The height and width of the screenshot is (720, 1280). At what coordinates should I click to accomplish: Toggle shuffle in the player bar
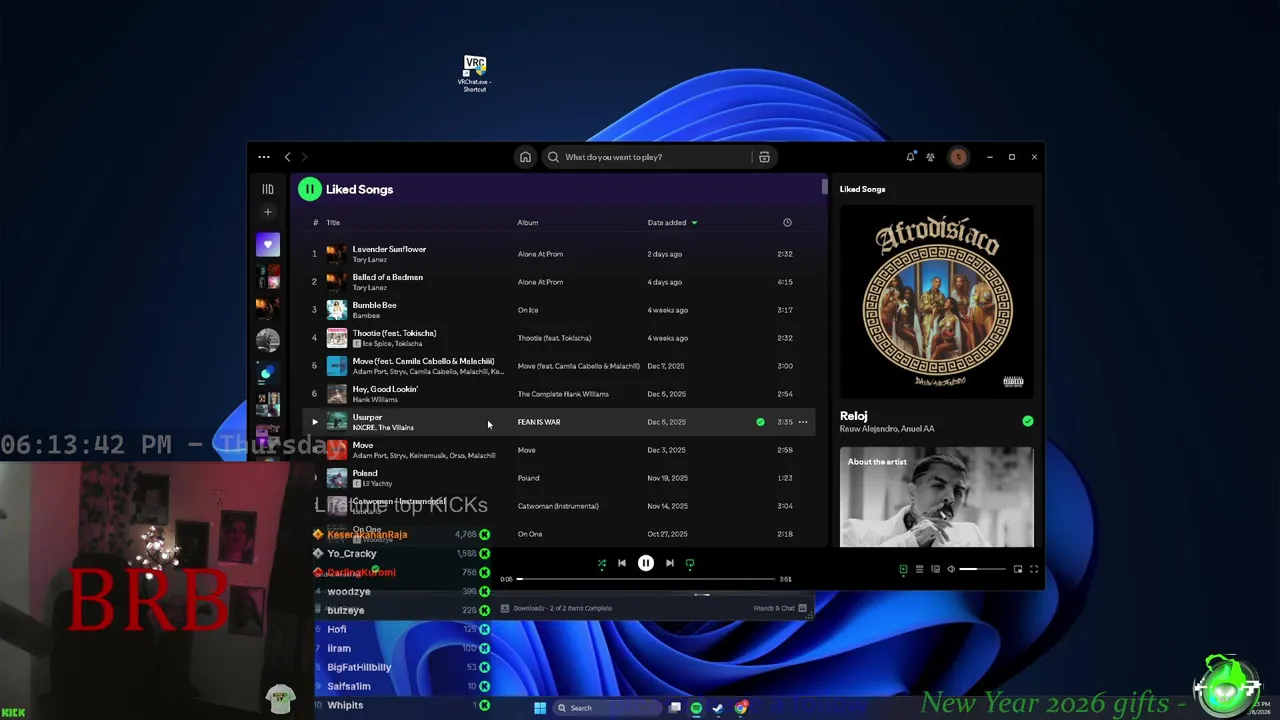click(x=602, y=564)
